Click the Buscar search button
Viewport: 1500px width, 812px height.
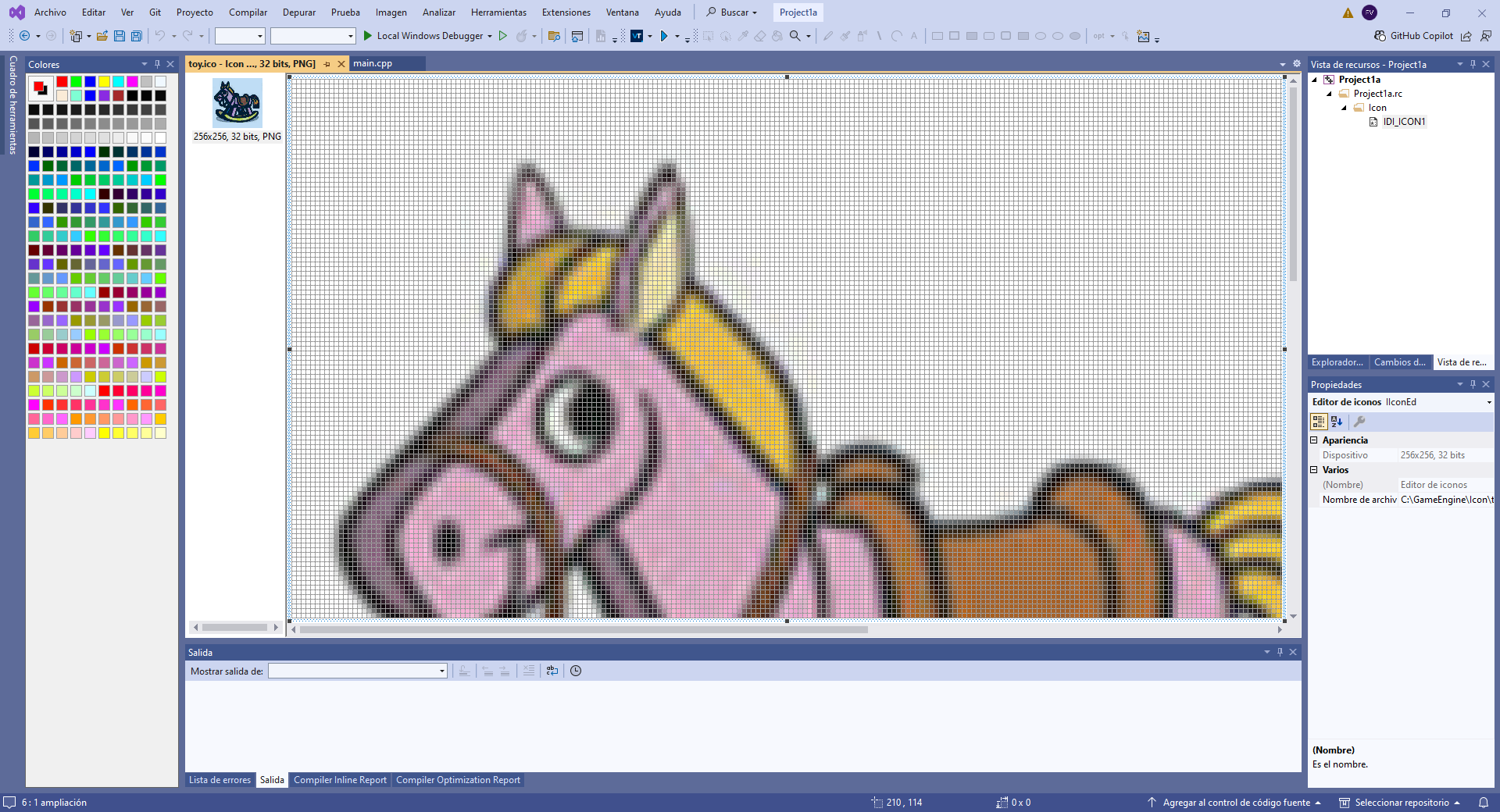pos(731,12)
